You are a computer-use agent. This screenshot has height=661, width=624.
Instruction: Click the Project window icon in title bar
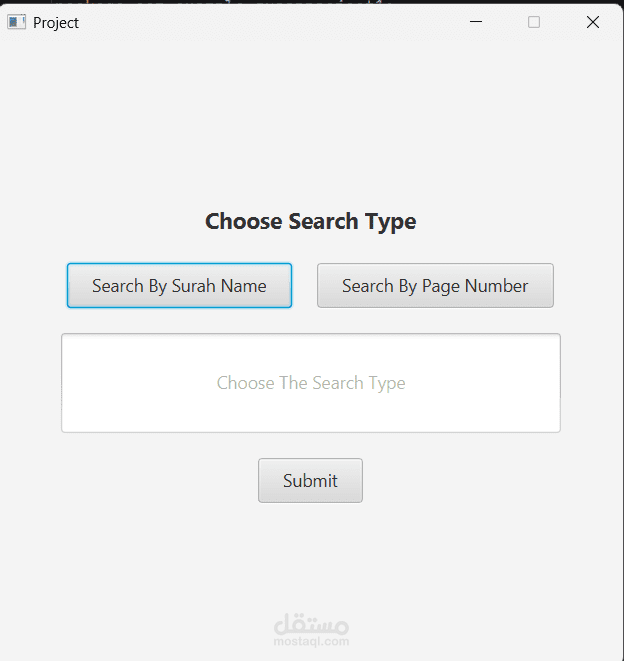[x=16, y=22]
